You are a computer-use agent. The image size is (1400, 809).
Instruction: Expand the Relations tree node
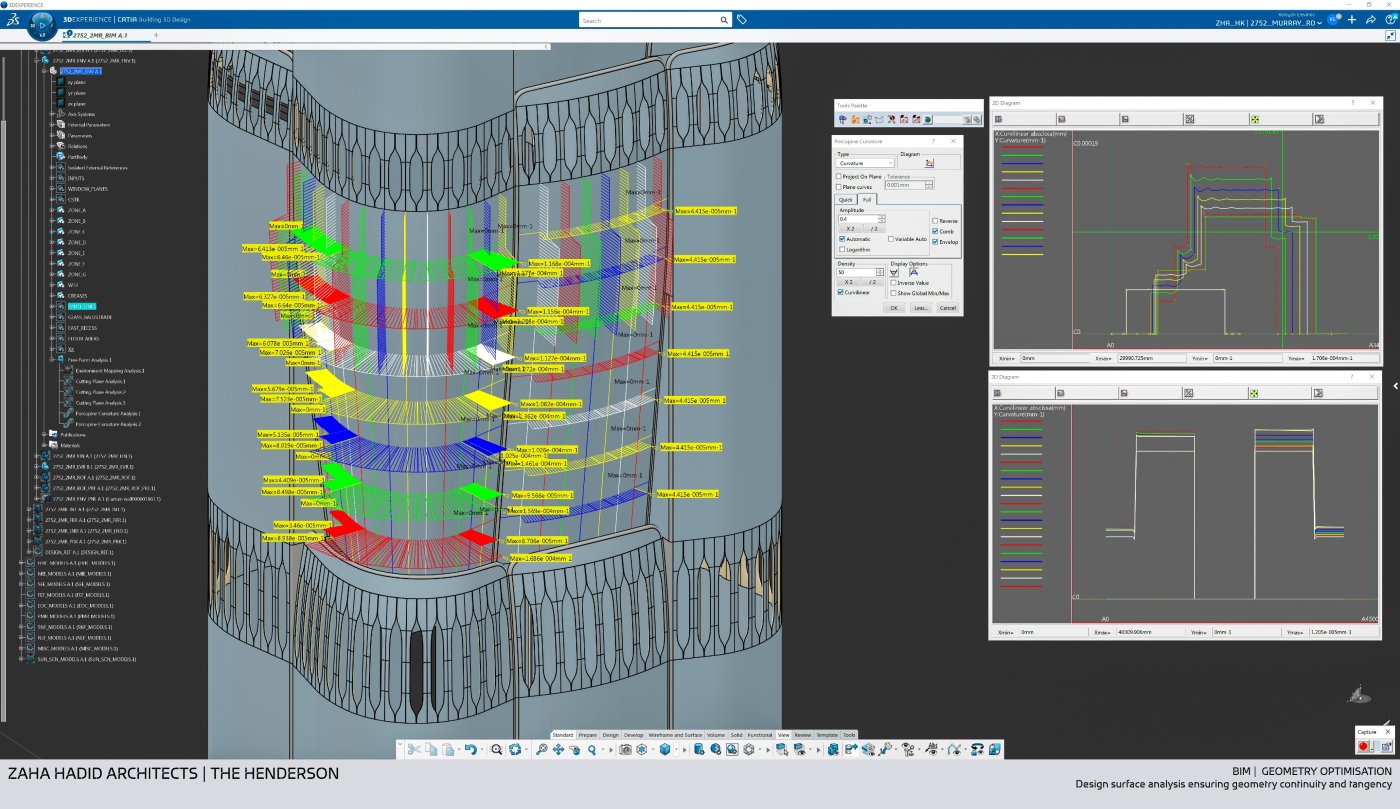click(52, 146)
